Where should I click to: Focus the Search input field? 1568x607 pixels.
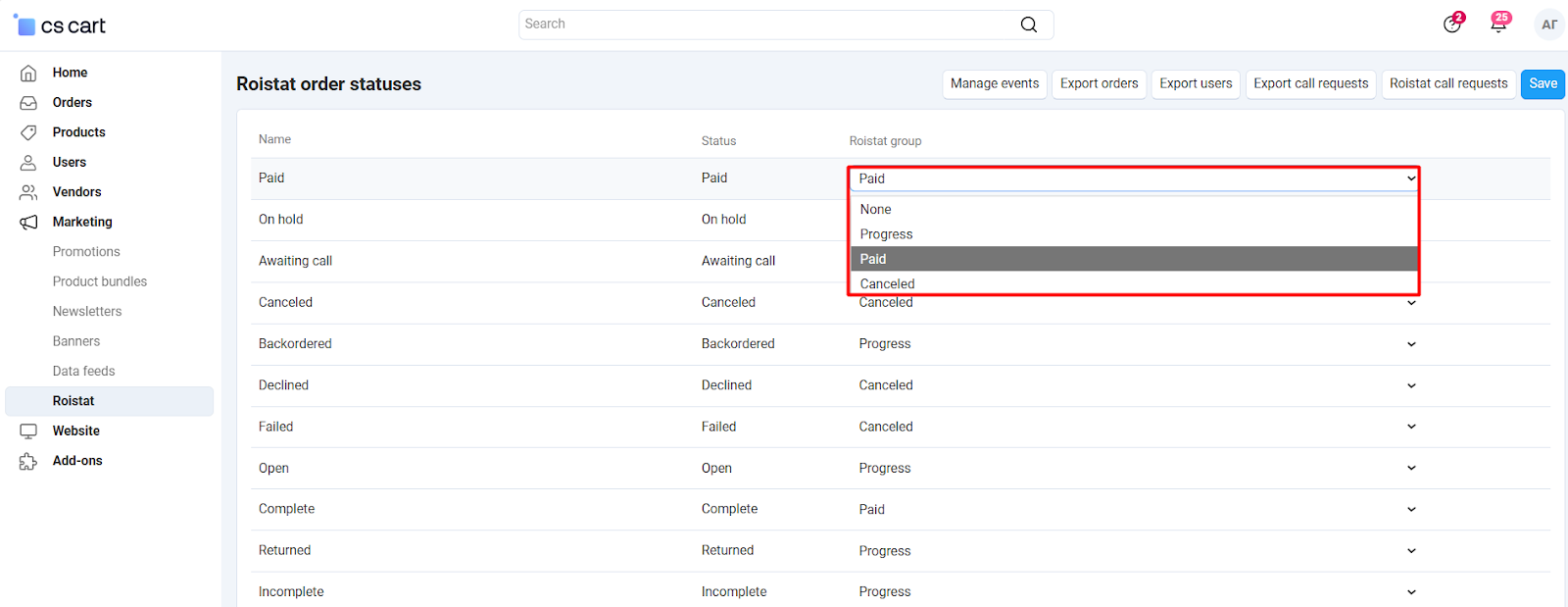point(786,25)
